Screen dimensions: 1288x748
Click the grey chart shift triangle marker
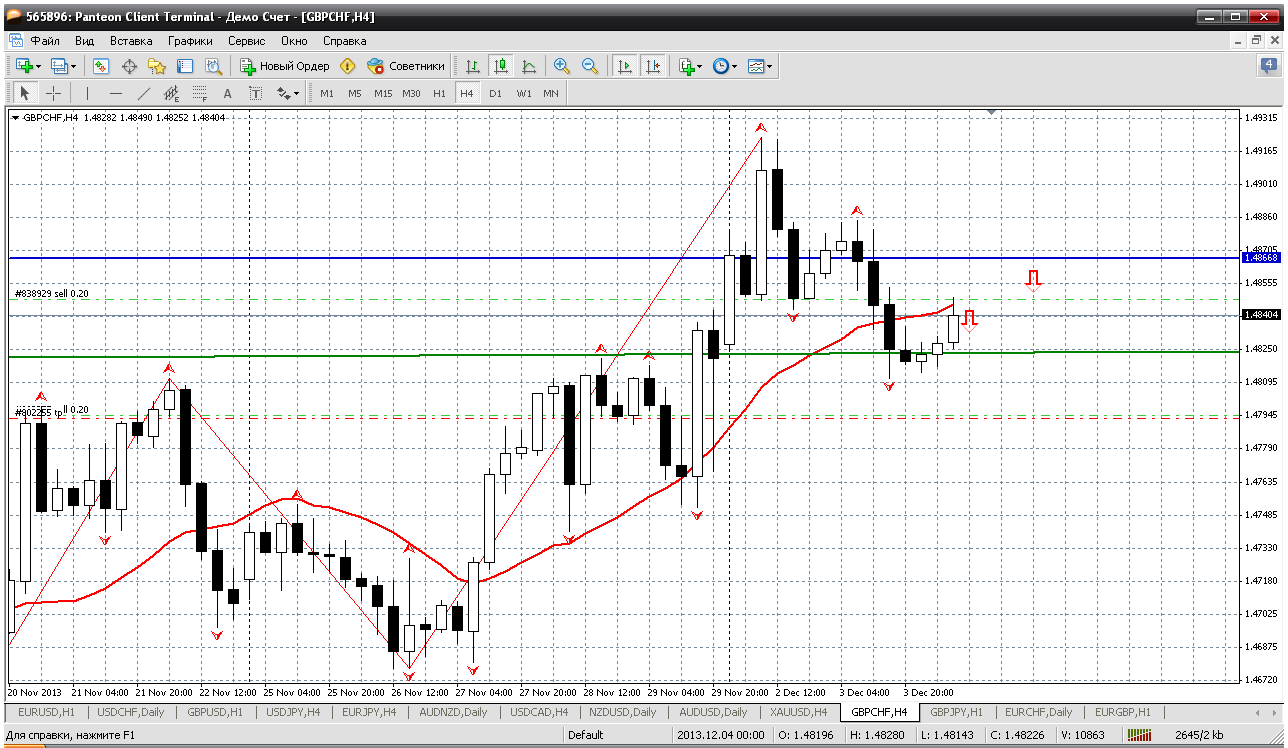[992, 113]
